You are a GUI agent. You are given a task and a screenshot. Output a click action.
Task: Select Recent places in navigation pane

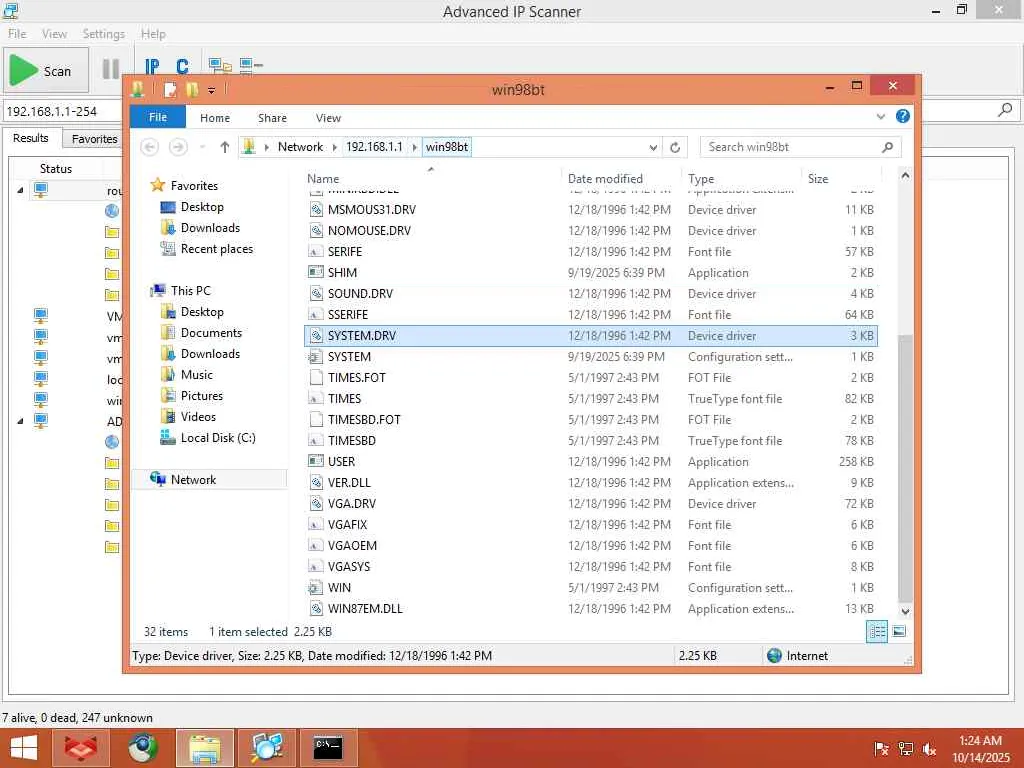click(216, 249)
